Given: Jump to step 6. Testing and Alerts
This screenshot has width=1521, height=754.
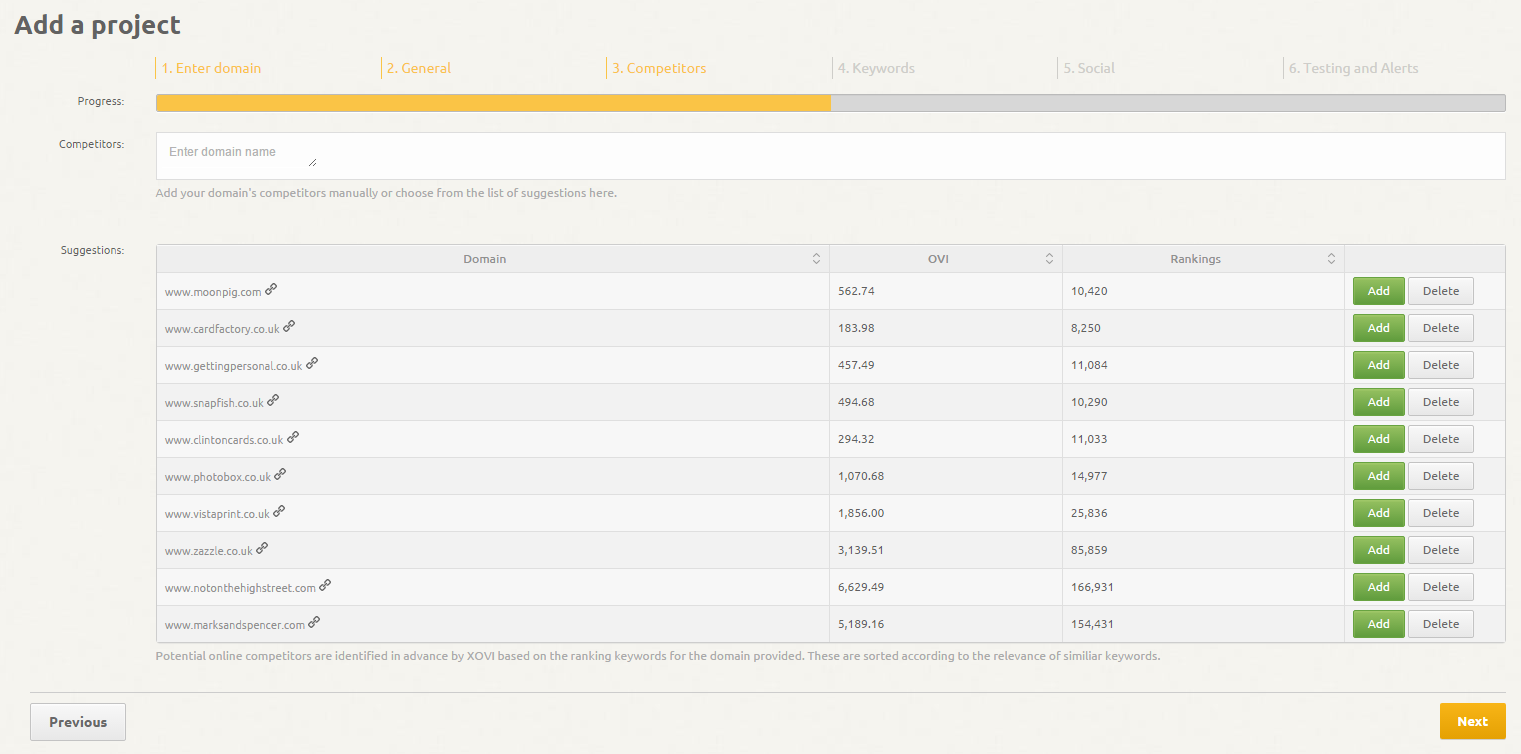Looking at the screenshot, I should (1353, 68).
